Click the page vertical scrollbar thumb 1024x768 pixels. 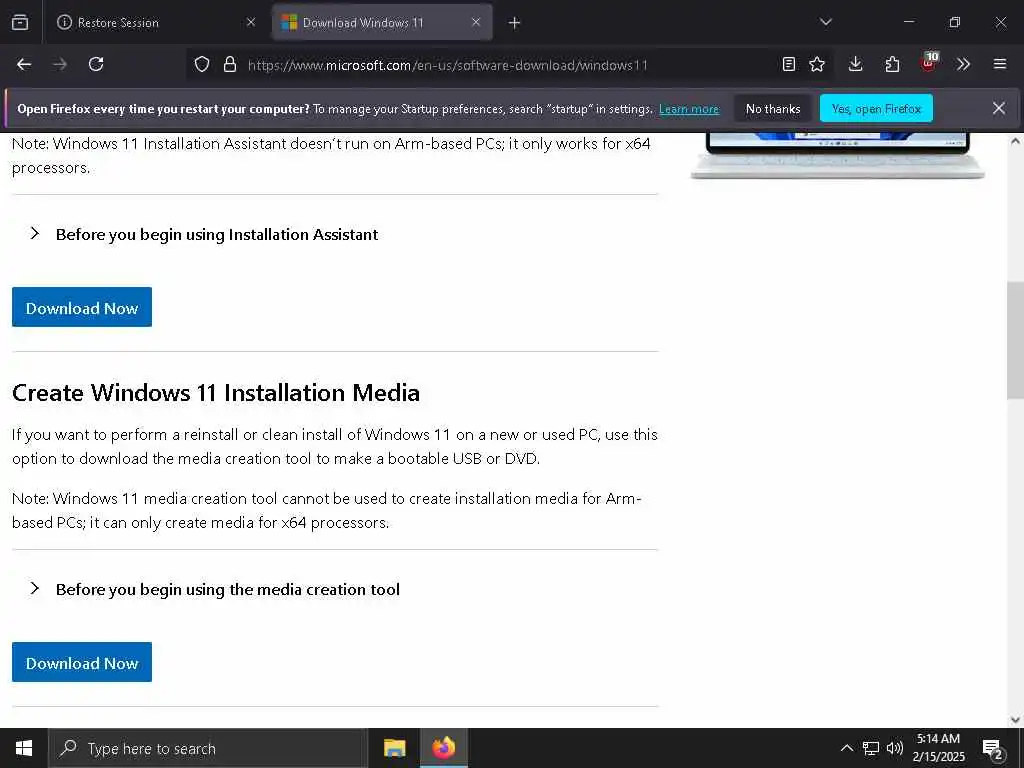(x=1015, y=340)
